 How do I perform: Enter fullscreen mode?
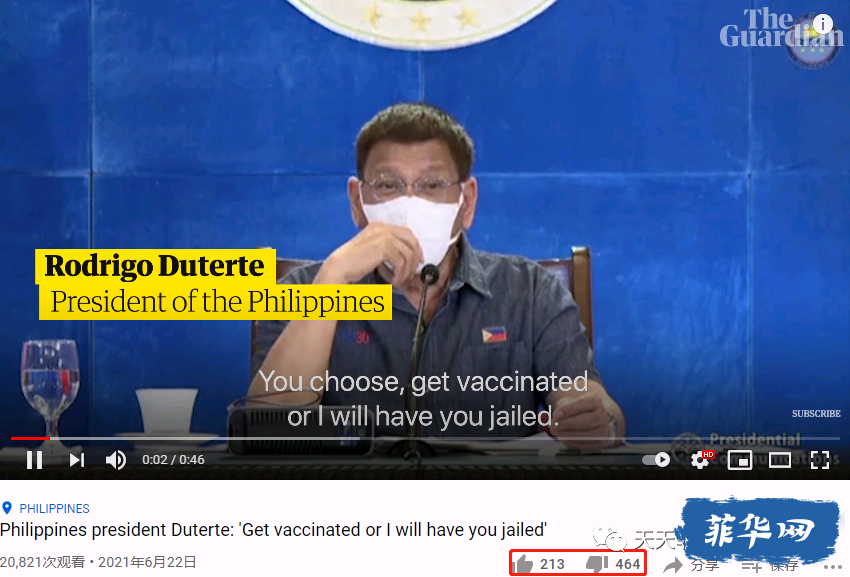tap(820, 460)
